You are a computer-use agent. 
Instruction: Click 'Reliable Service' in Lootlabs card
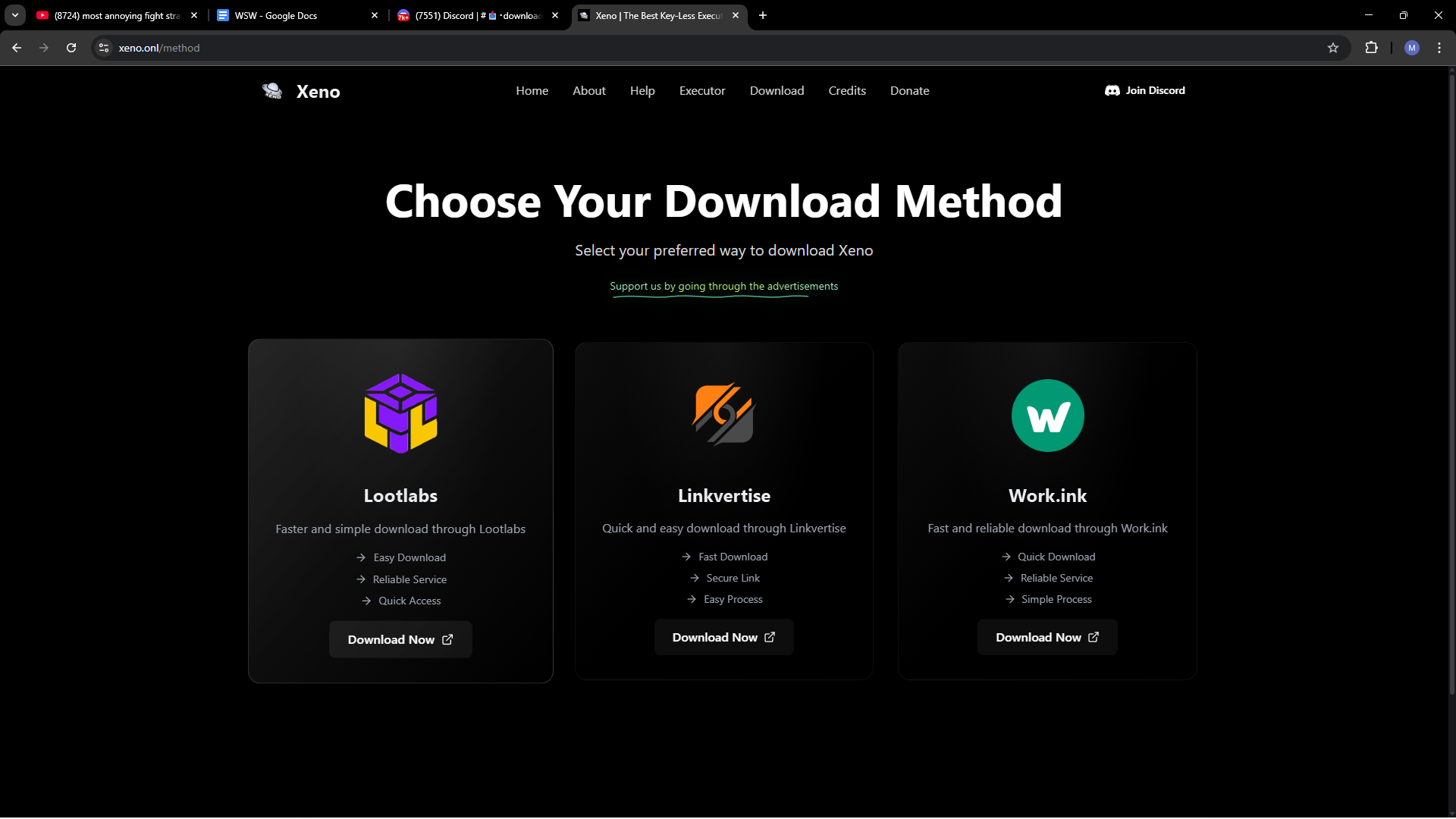409,579
